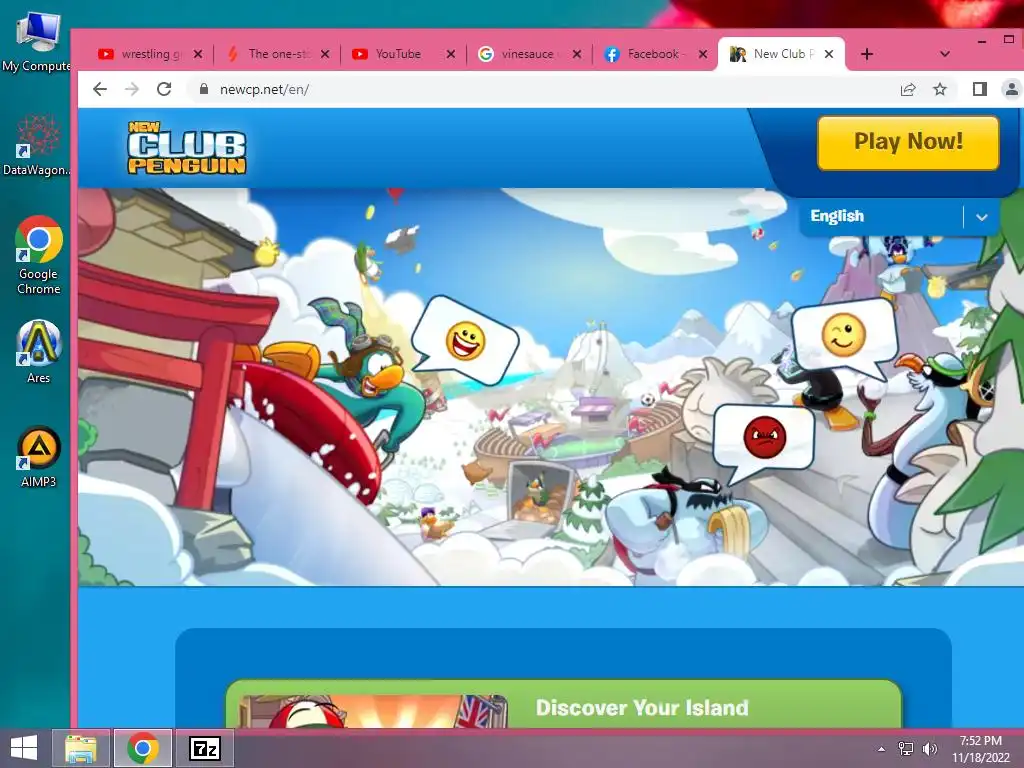
Task: Switch to "The one-st" tab
Action: click(280, 54)
